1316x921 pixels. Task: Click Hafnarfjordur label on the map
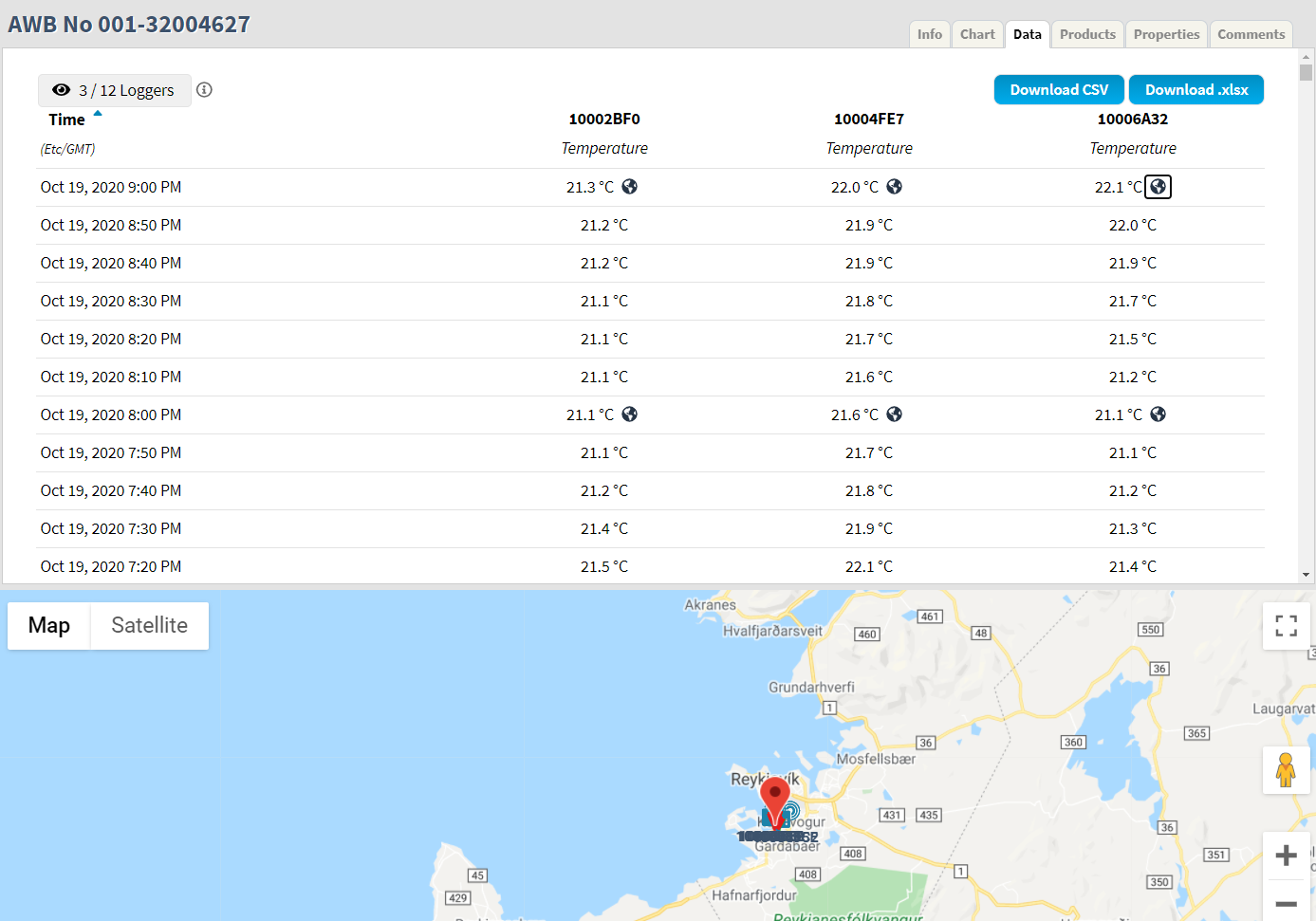pos(754,894)
